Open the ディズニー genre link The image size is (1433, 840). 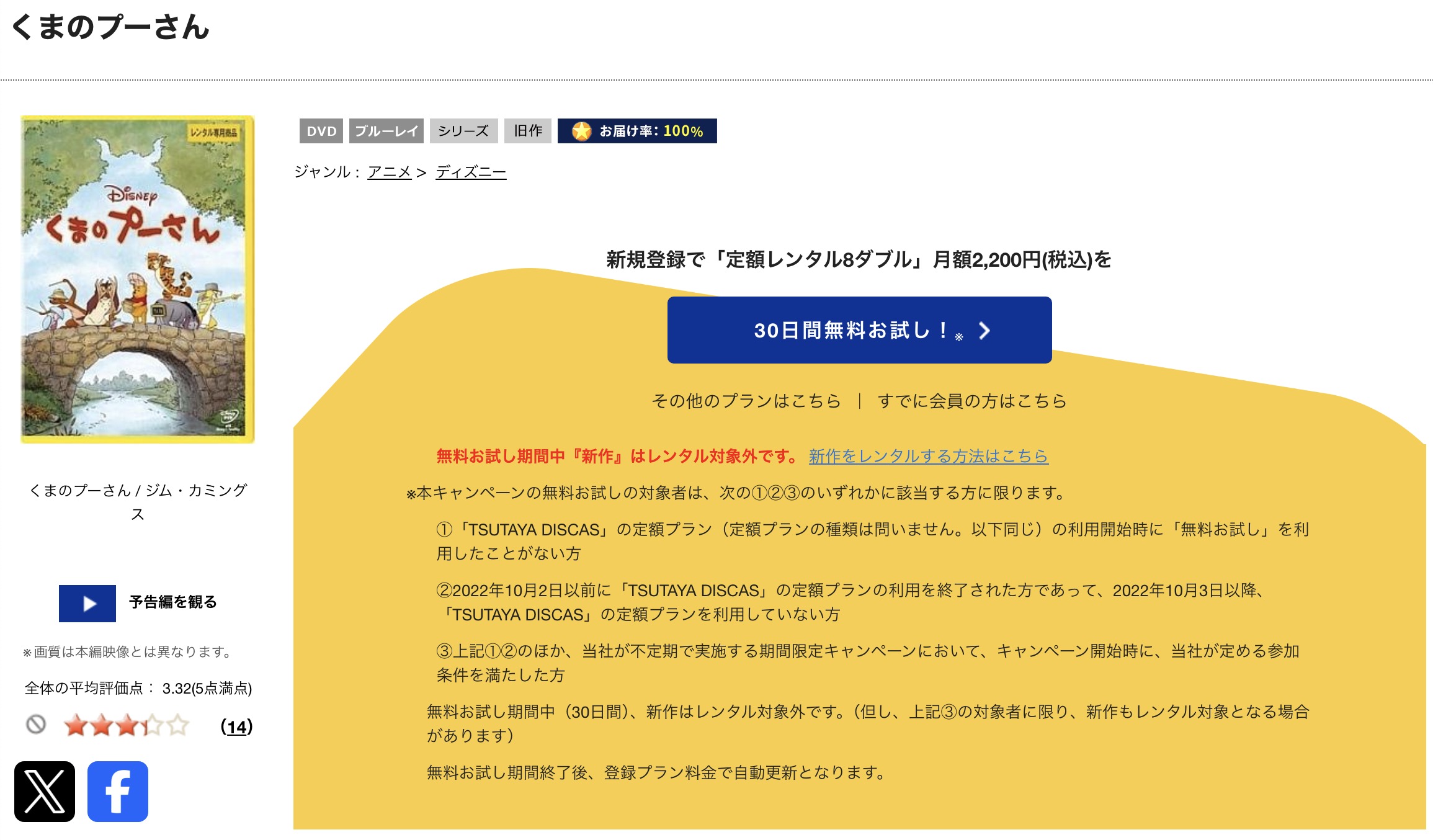tap(471, 172)
